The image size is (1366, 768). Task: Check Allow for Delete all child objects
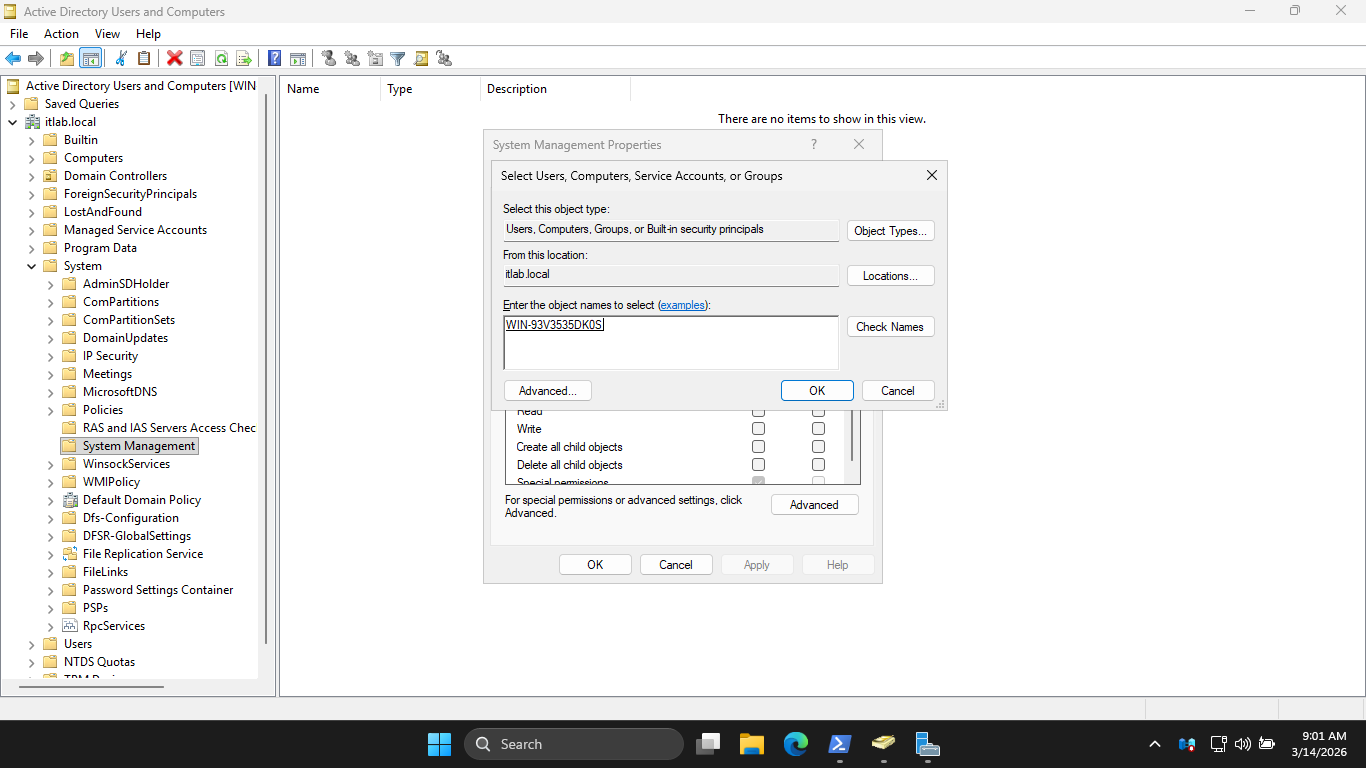point(758,465)
